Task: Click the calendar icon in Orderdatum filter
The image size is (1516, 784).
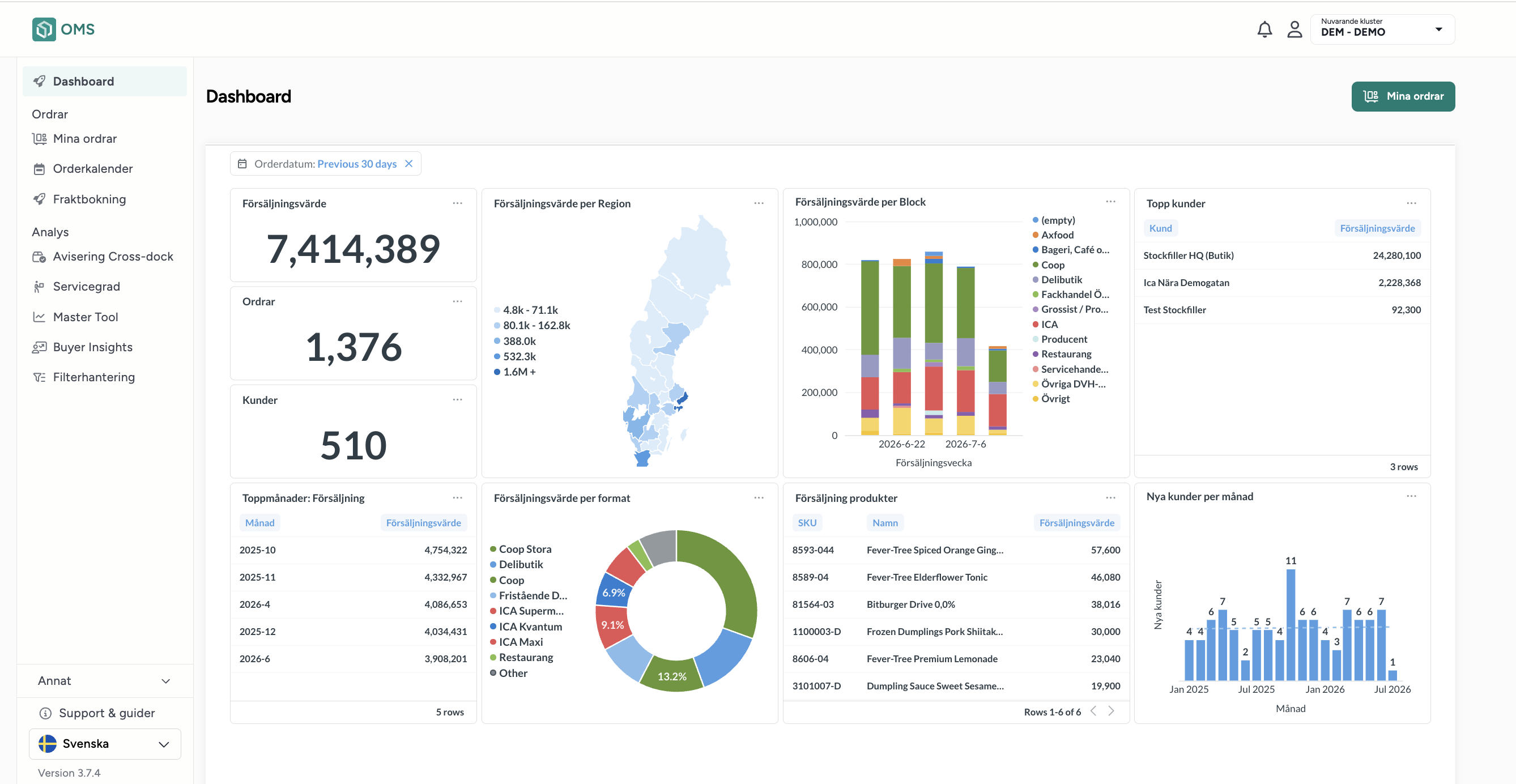Action: pos(242,164)
